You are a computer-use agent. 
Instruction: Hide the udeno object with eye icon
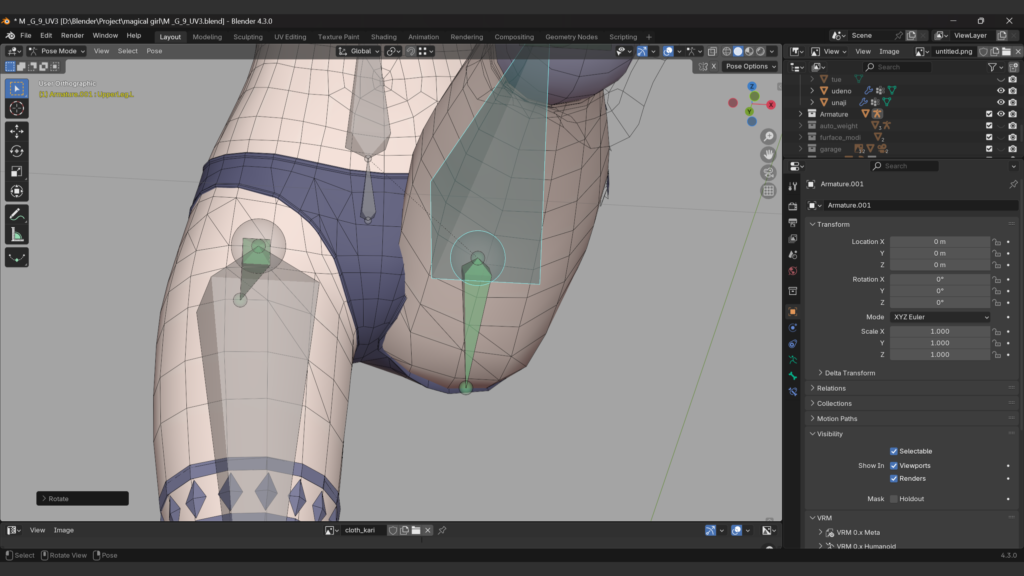click(1000, 91)
